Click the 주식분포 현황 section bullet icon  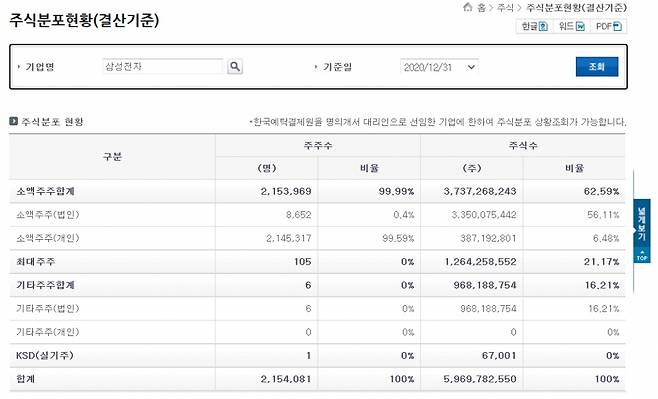tap(13, 121)
